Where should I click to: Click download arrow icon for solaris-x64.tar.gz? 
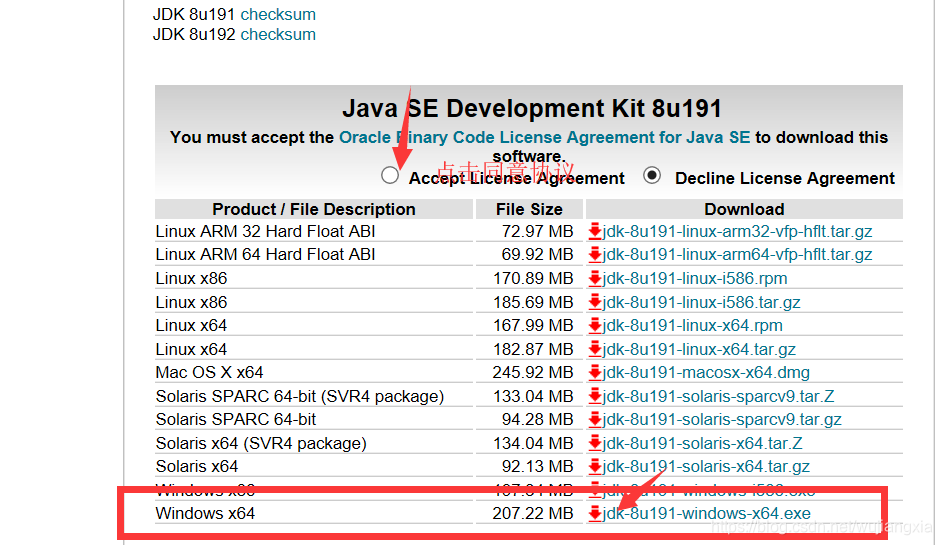tap(595, 466)
